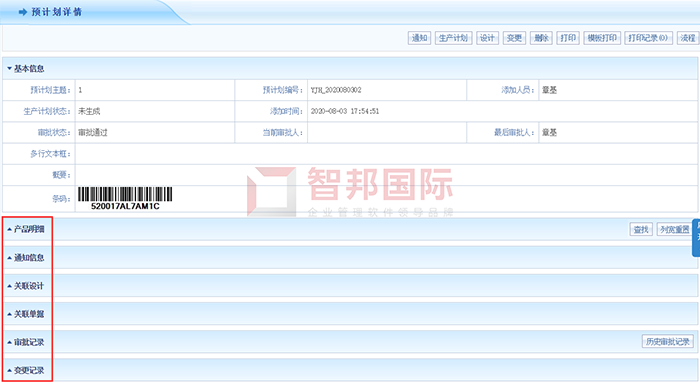Click the 变更 button
The width and height of the screenshot is (700, 385).
pyautogui.click(x=514, y=38)
